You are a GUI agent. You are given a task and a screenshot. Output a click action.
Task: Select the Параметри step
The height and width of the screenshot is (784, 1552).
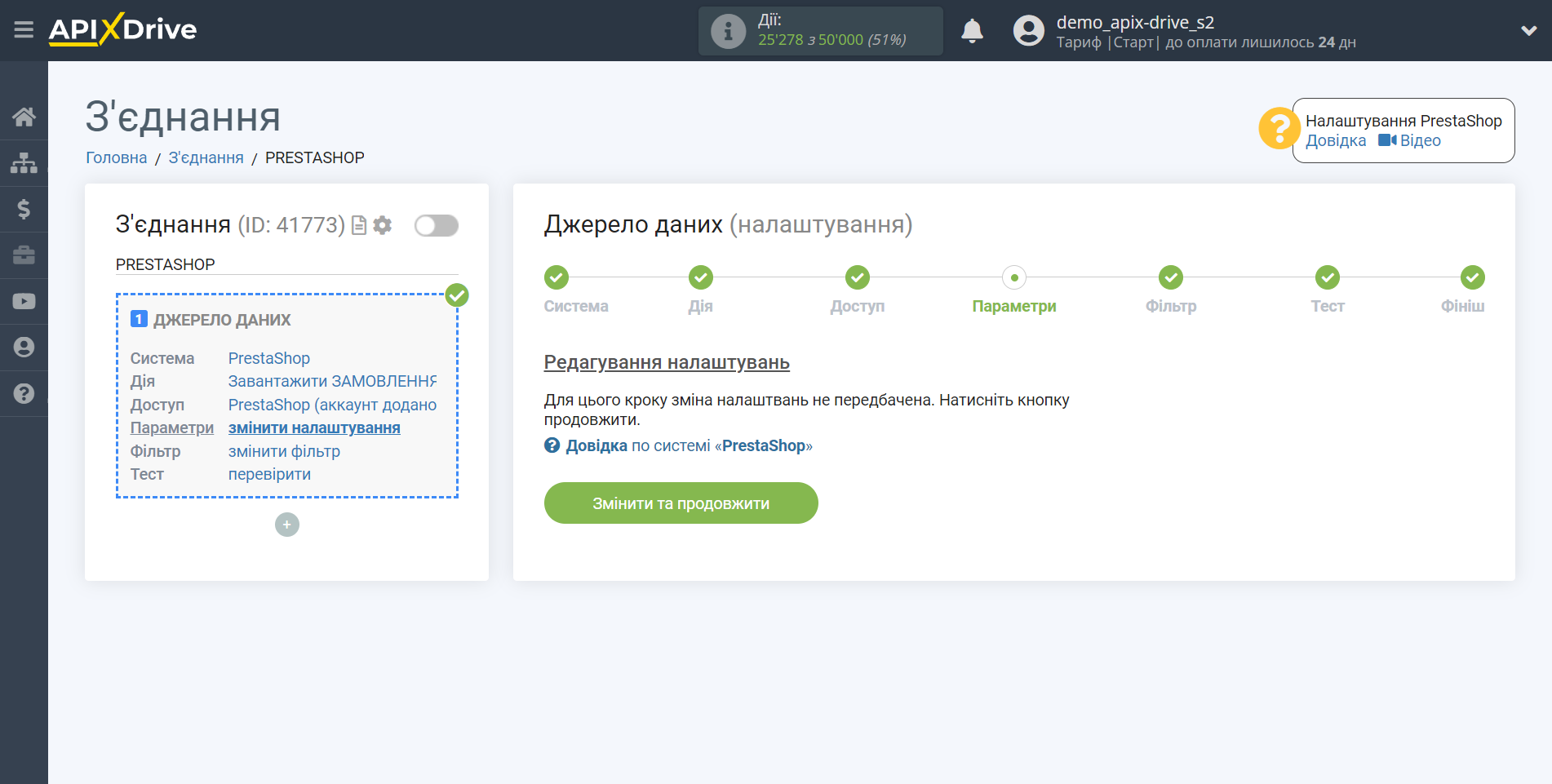pyautogui.click(x=1014, y=277)
